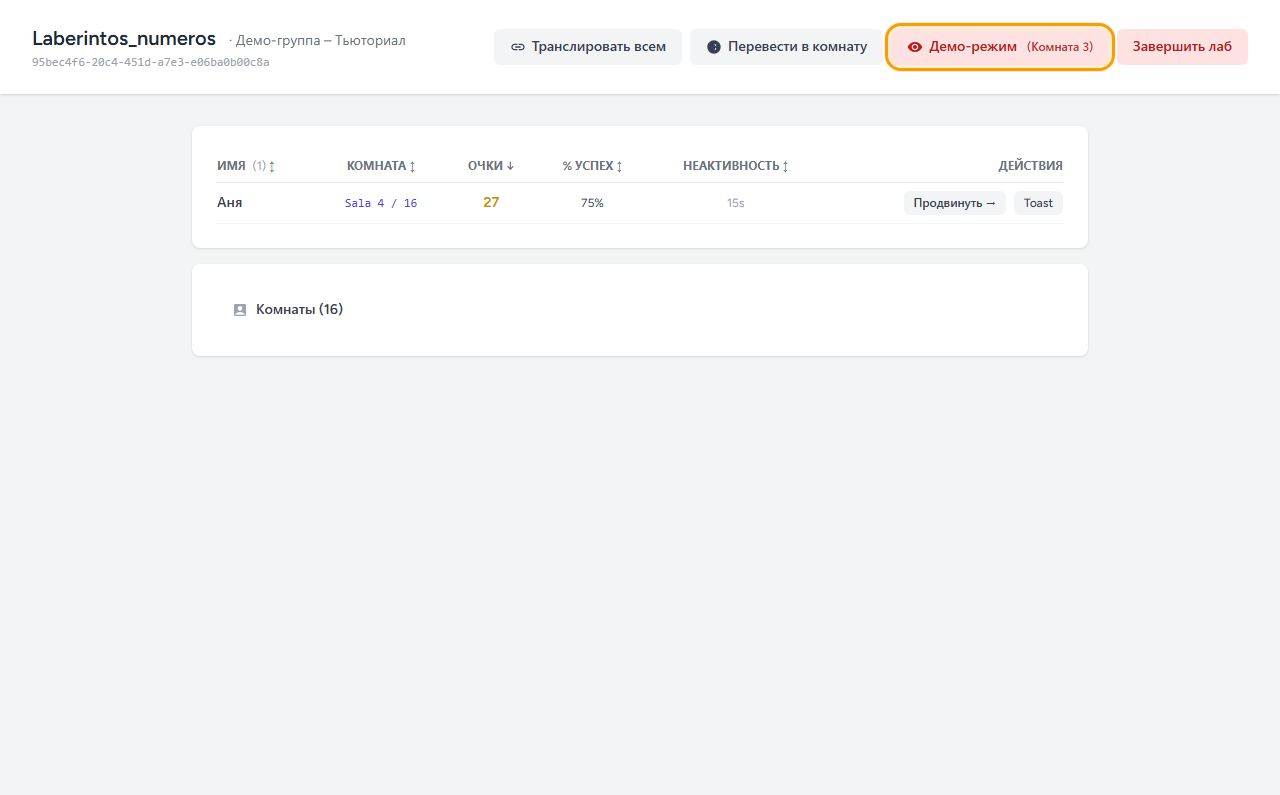Expand the Комнаты (16) section

click(640, 310)
